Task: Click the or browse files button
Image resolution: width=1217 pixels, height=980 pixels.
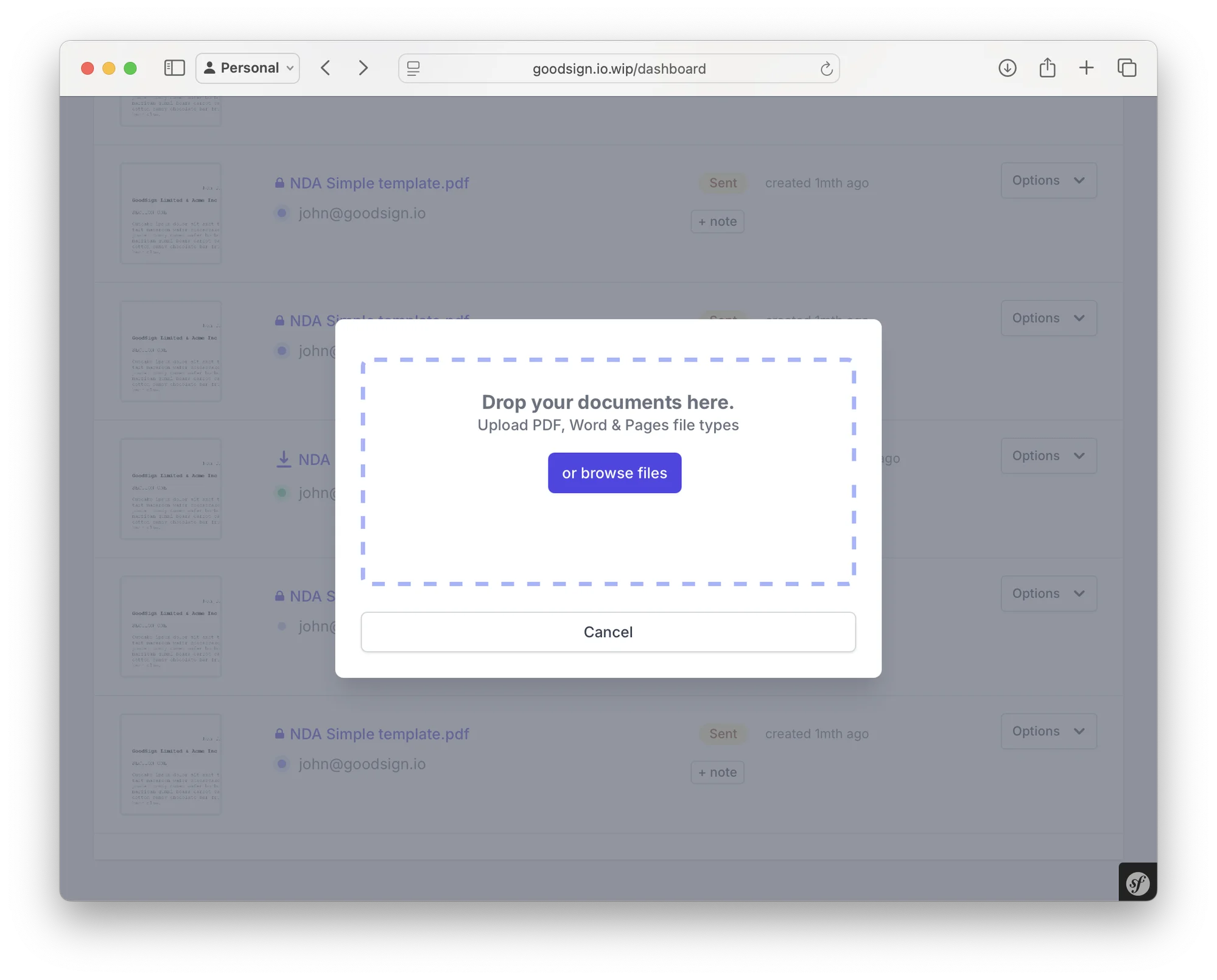Action: click(614, 473)
